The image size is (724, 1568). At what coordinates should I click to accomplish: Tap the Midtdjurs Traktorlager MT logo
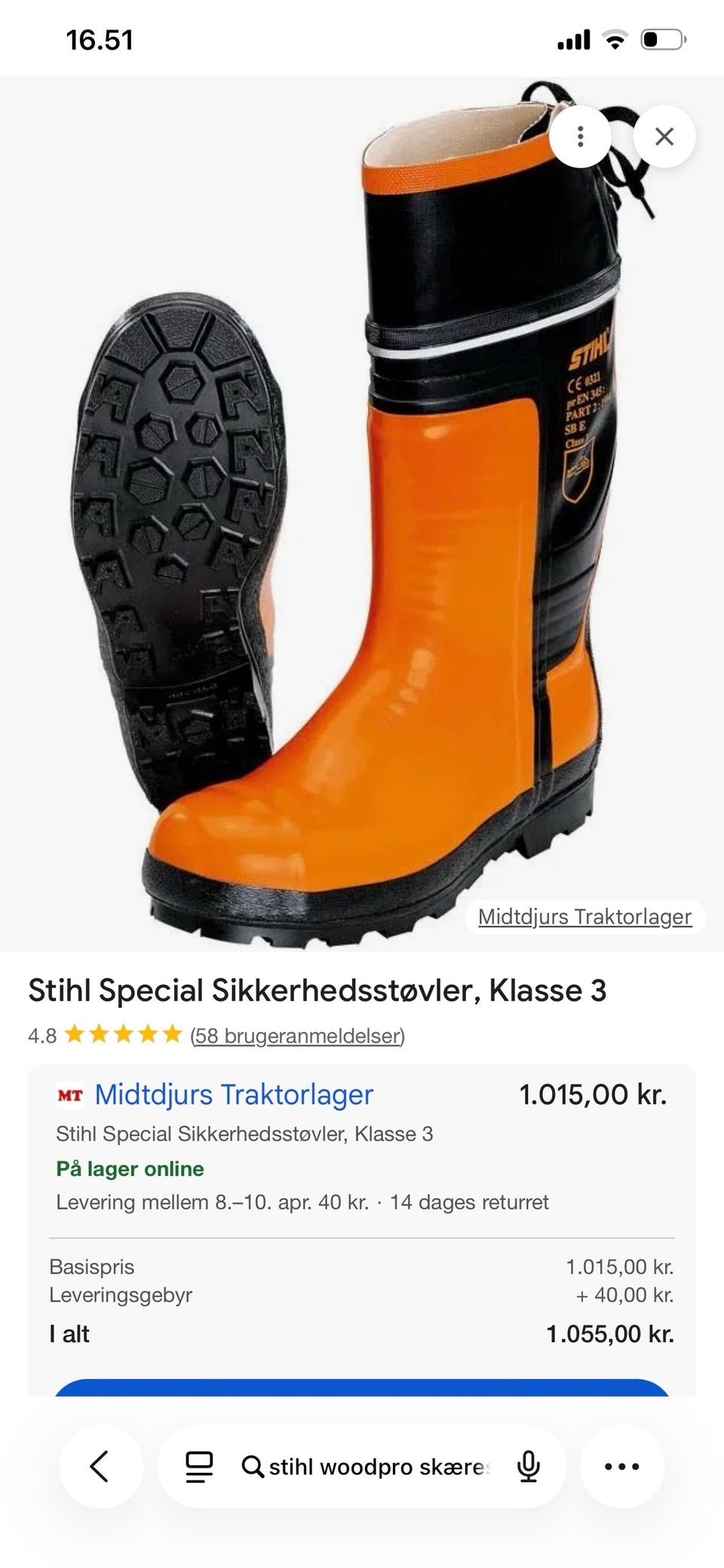(x=70, y=1094)
